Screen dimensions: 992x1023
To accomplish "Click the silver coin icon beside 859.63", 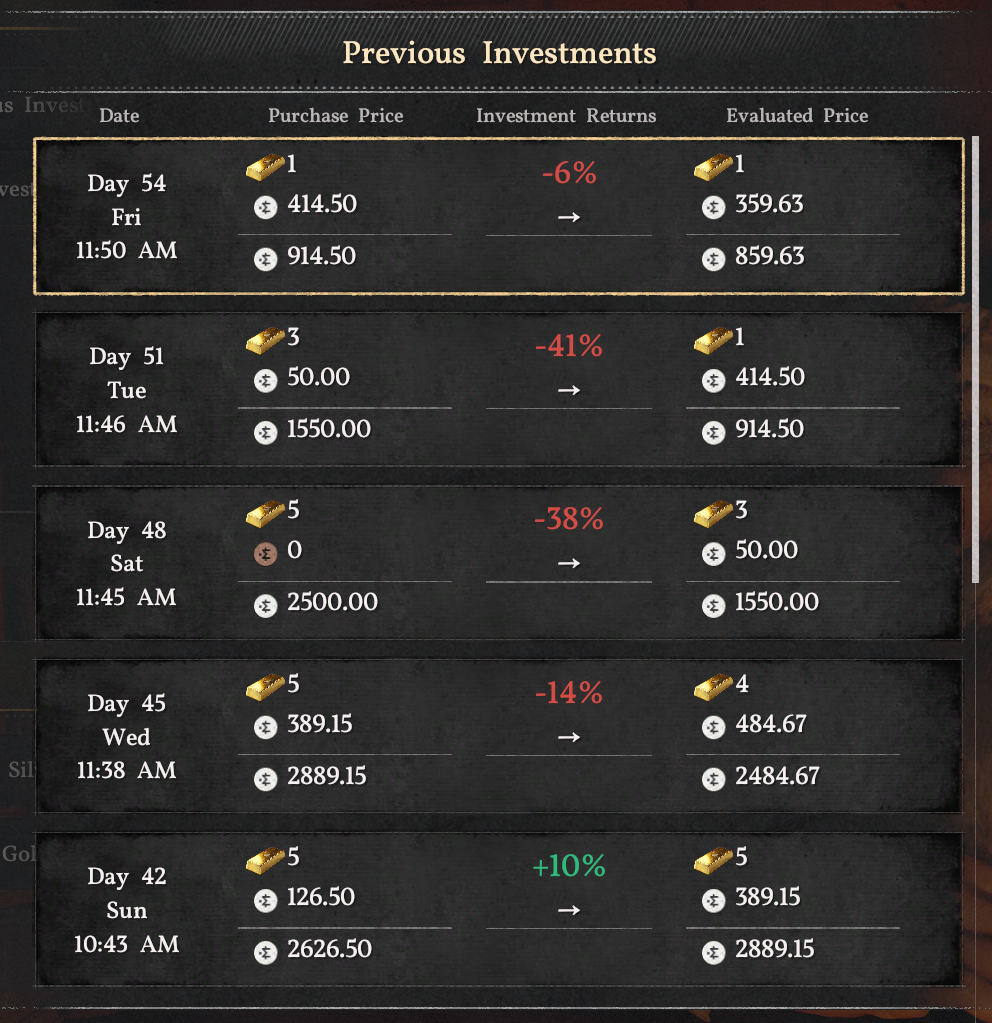I will 713,258.
